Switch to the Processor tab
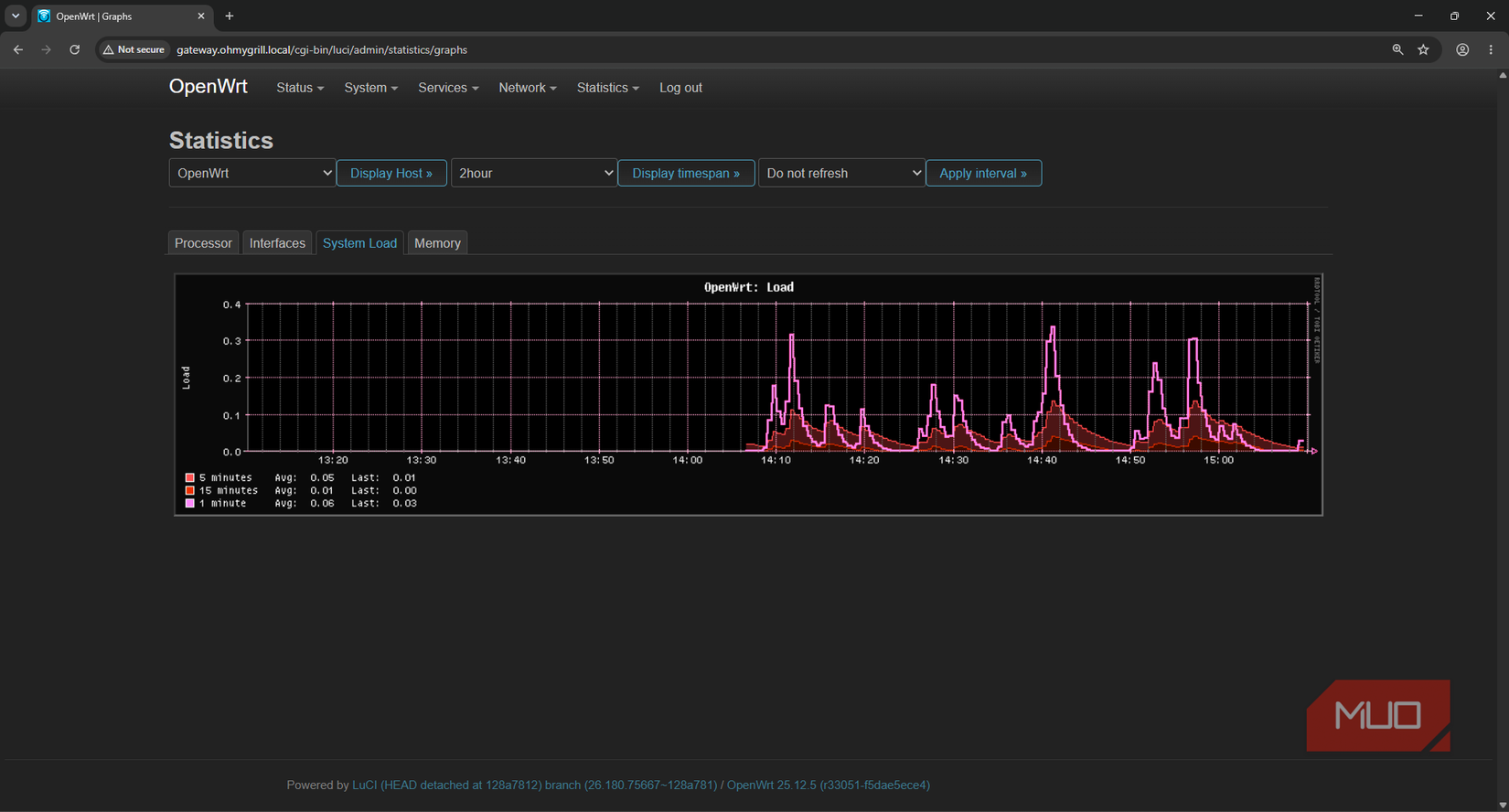Image resolution: width=1509 pixels, height=812 pixels. point(203,243)
